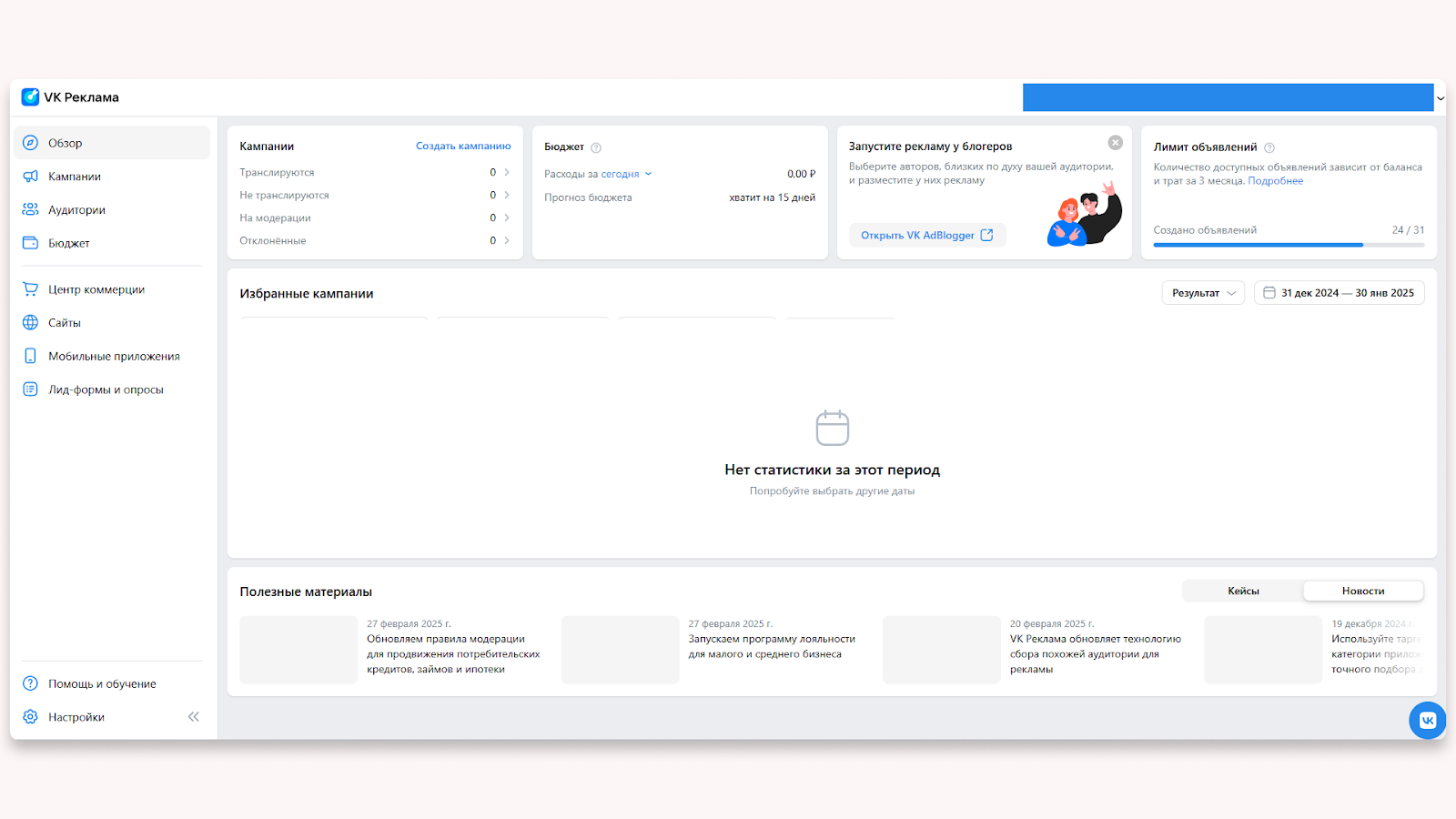Click the account name bar at top
This screenshot has width=1456, height=819.
pos(1228,97)
